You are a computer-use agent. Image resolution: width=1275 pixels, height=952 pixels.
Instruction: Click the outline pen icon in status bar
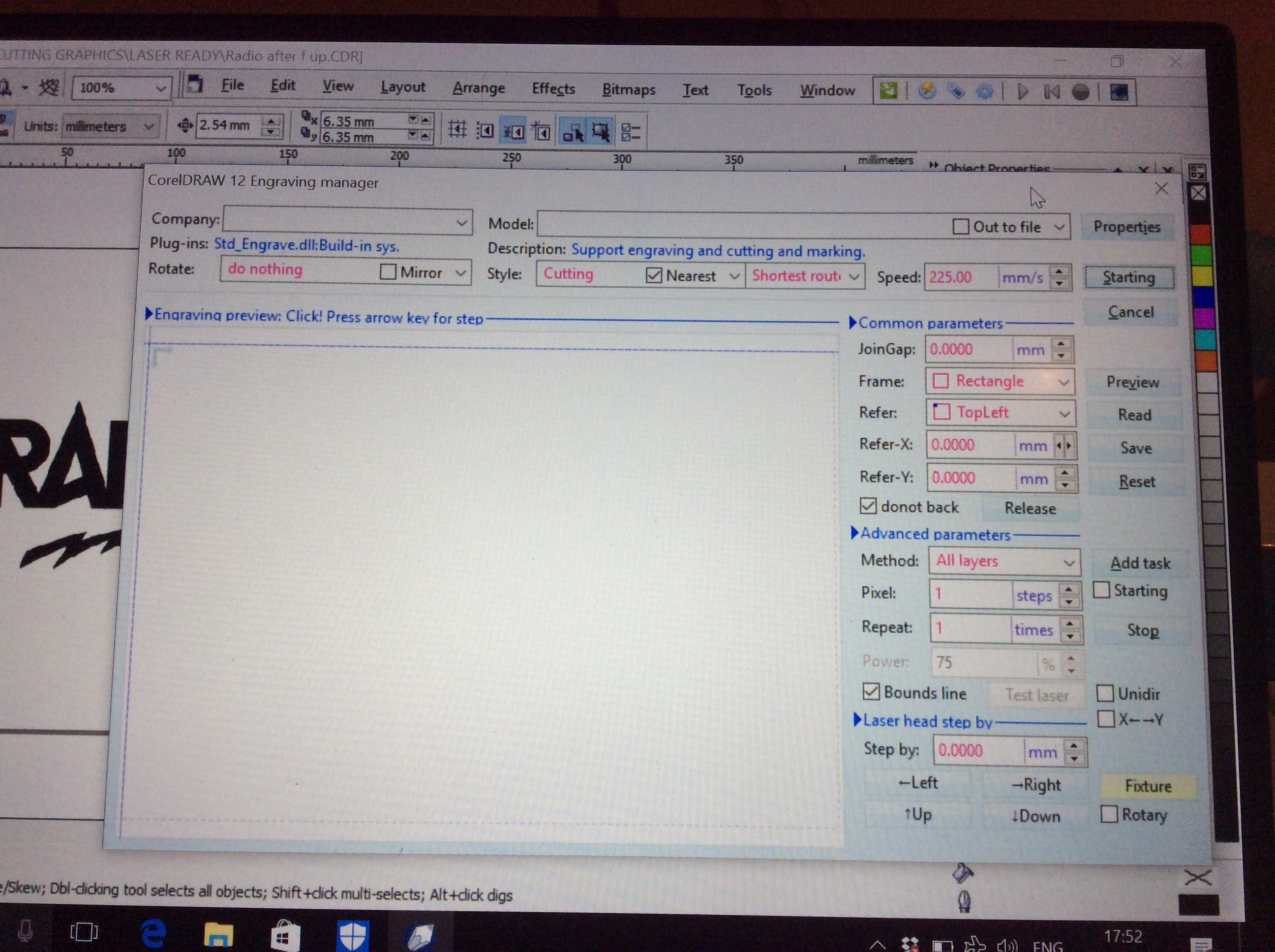pos(964,902)
